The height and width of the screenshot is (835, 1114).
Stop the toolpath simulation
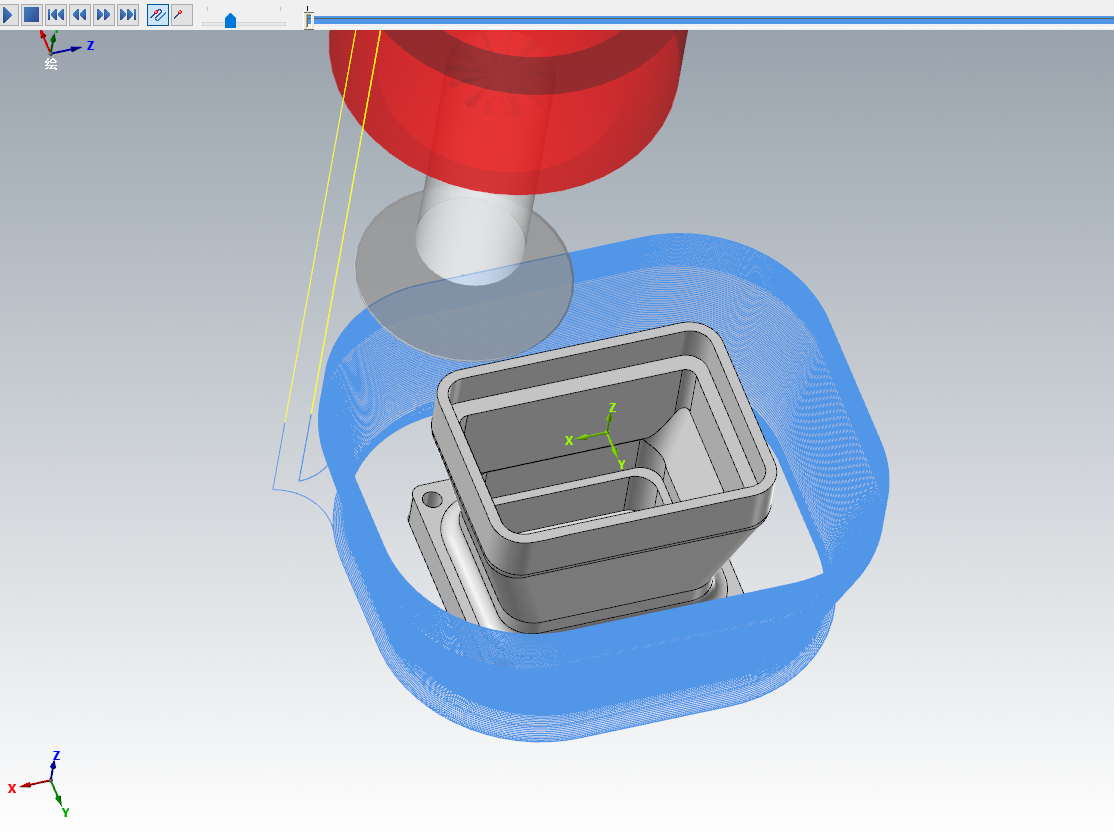[x=31, y=15]
